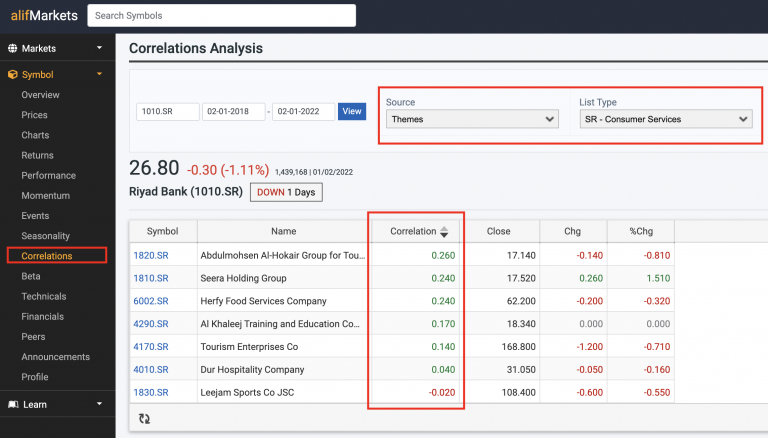Click the start date field 02-01-2018
This screenshot has width=768, height=438.
click(233, 112)
